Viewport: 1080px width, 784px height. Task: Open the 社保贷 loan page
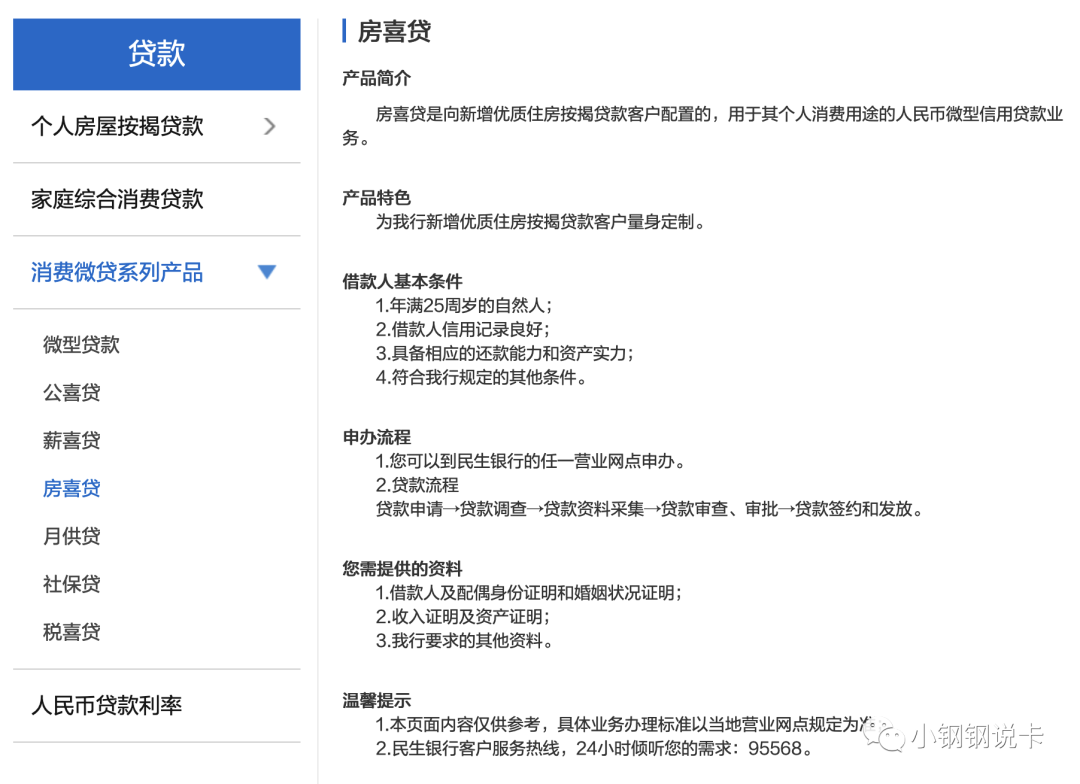tap(72, 584)
